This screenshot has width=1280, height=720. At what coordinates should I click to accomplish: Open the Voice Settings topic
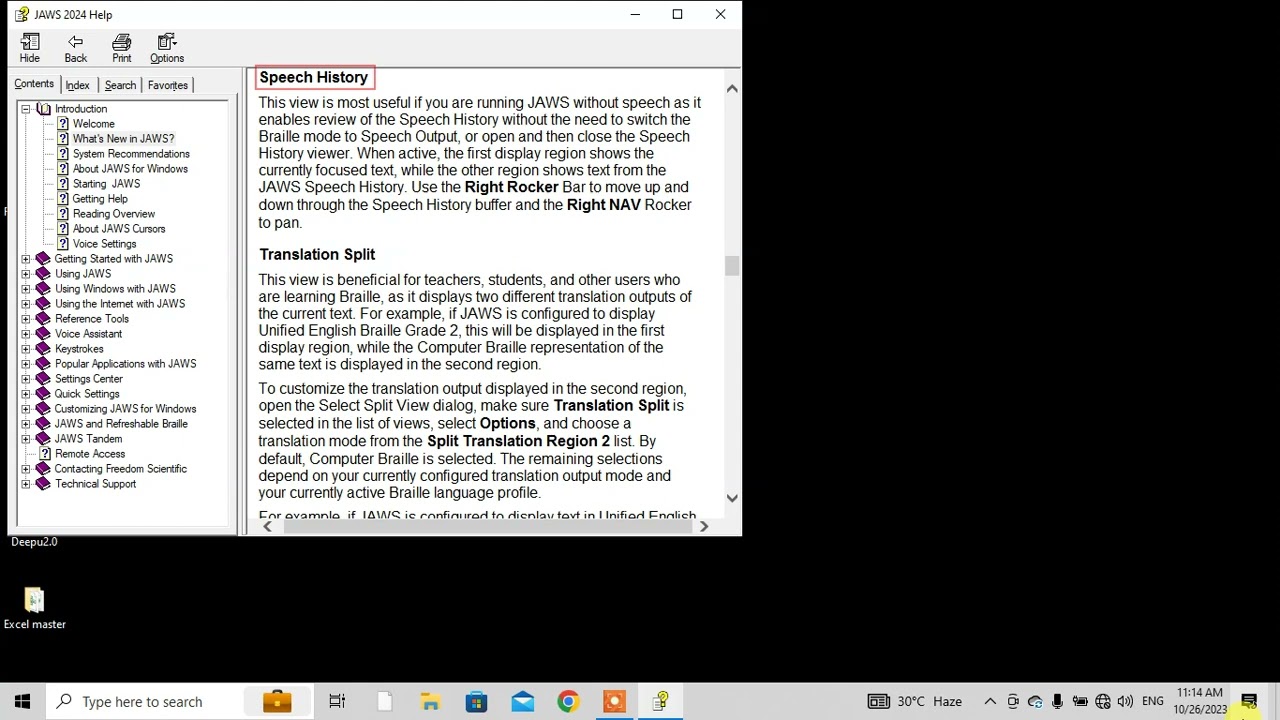[104, 244]
